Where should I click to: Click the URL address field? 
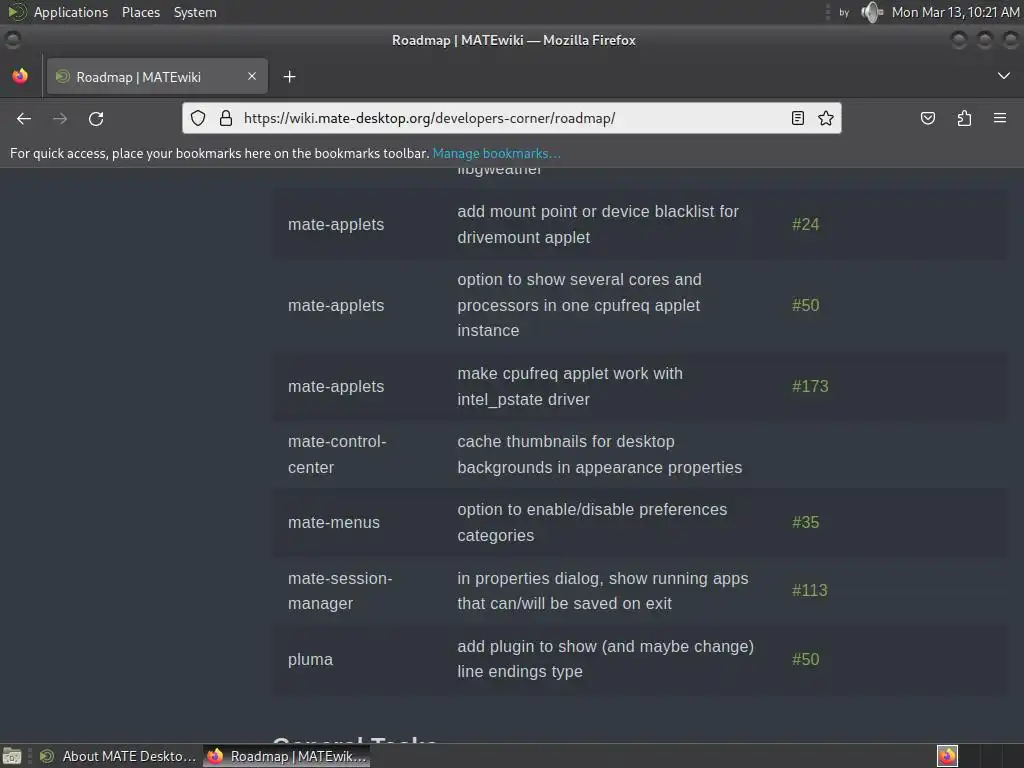(511, 118)
